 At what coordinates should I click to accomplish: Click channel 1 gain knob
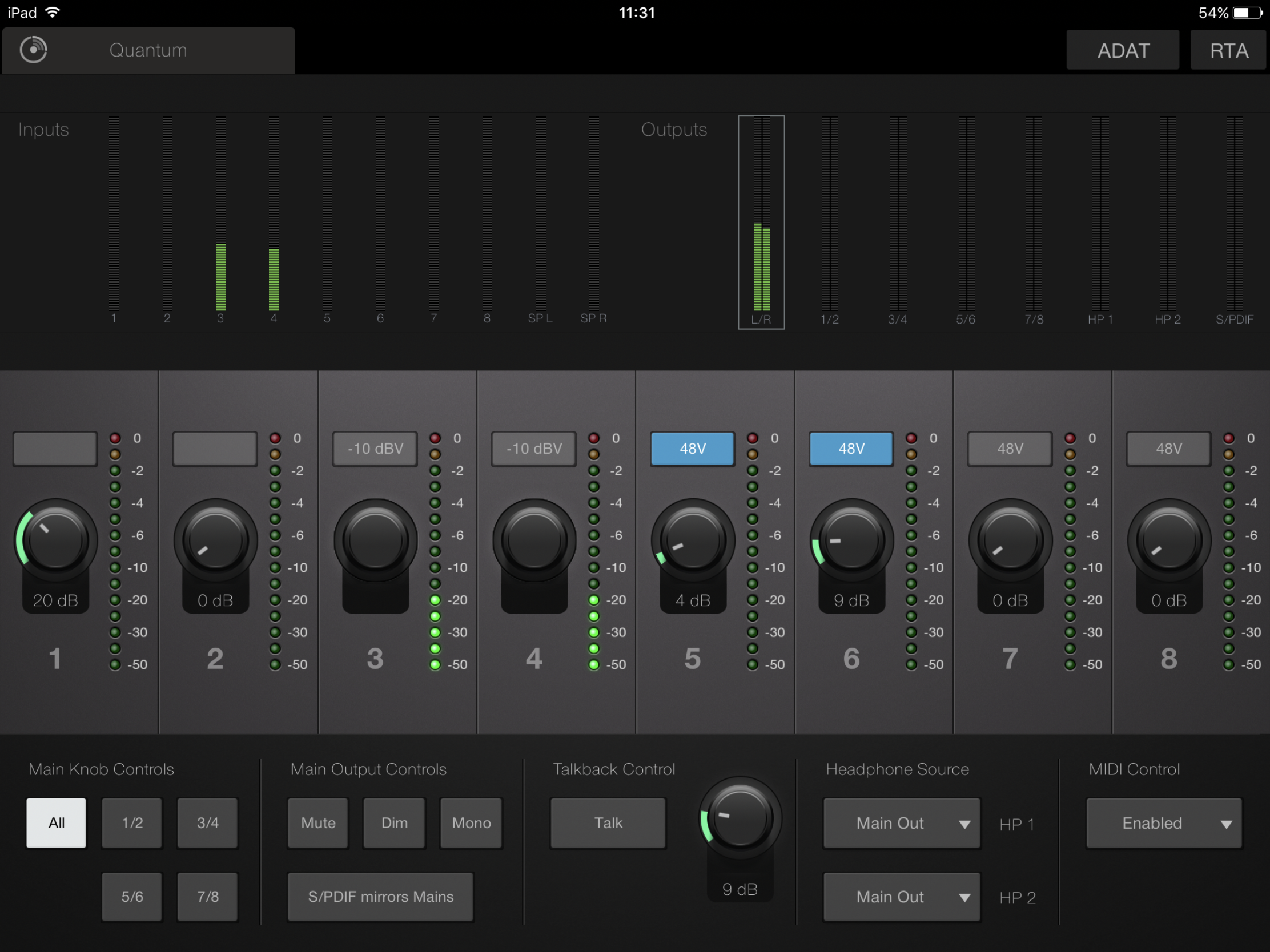(x=56, y=540)
